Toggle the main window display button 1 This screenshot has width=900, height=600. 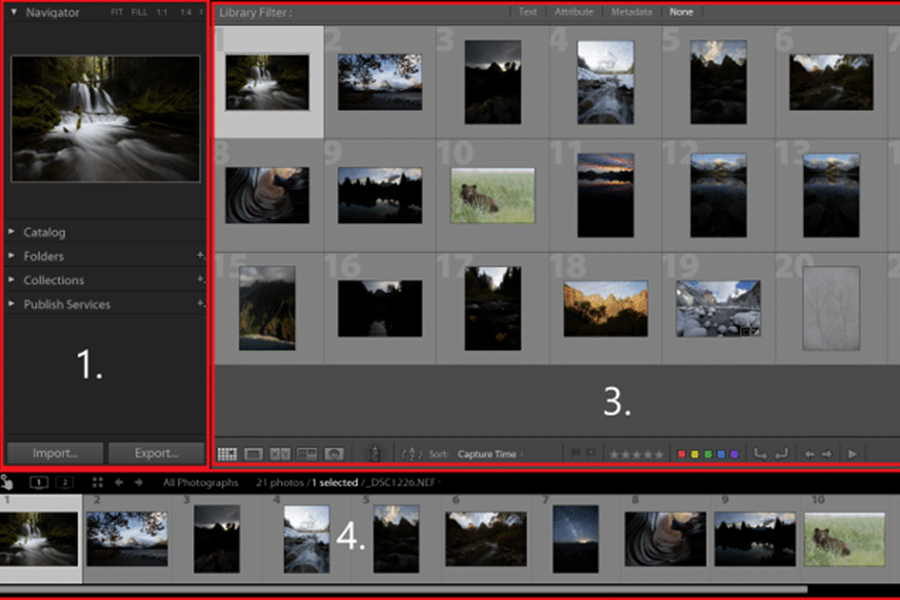pos(38,482)
